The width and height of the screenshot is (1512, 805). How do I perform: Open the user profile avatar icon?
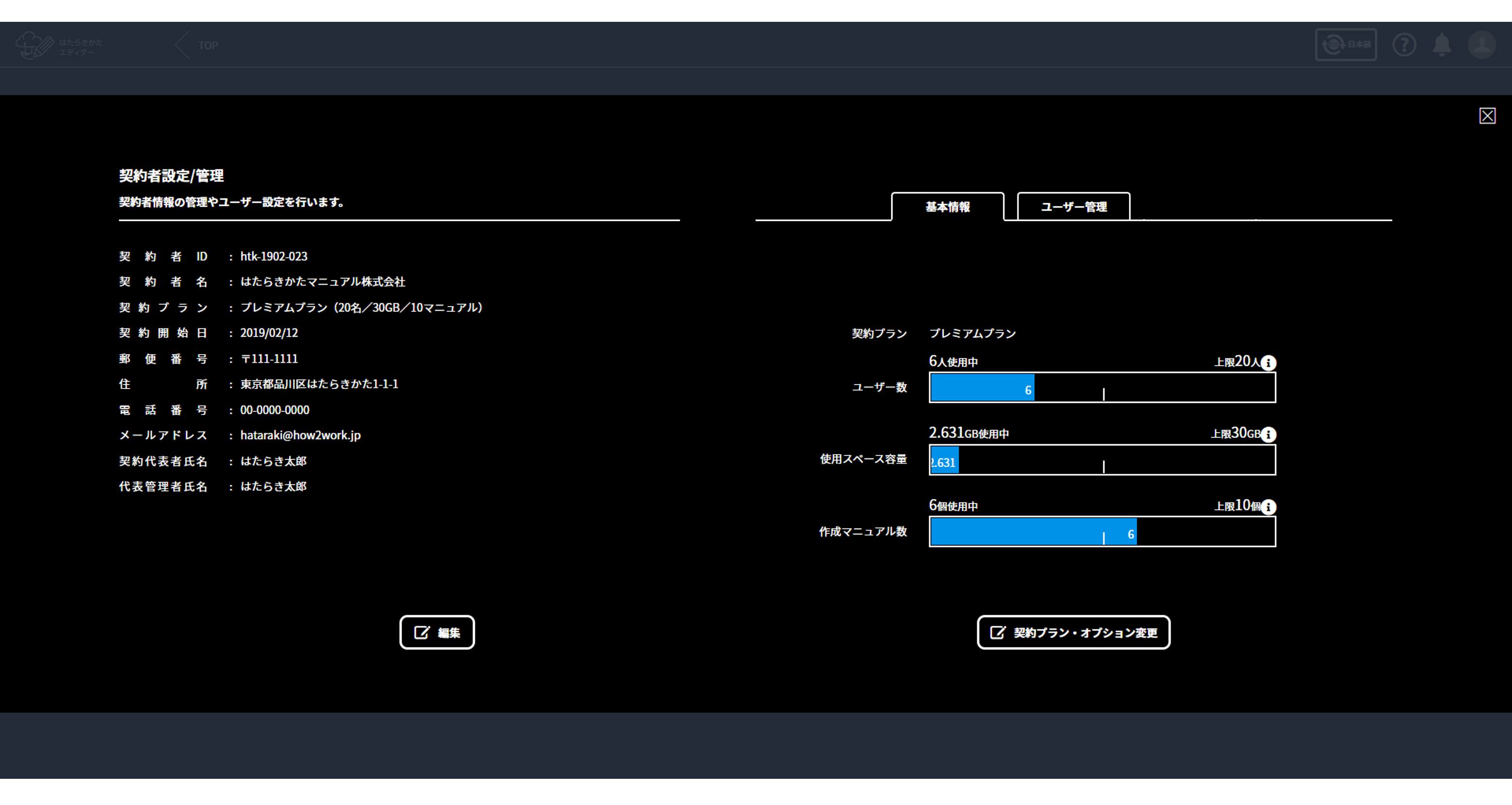tap(1481, 45)
